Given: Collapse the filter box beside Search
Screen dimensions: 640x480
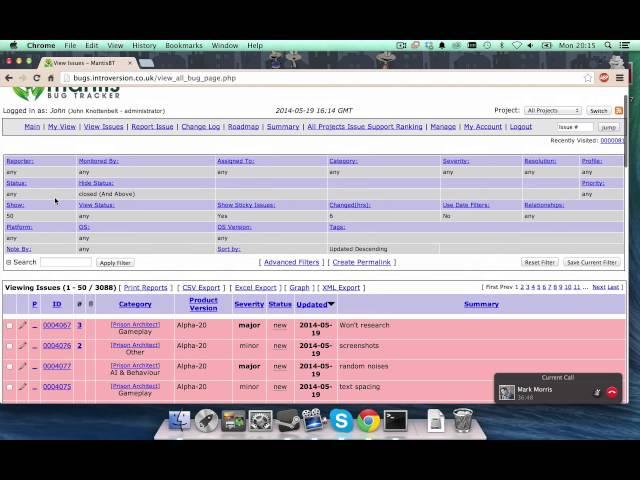Looking at the screenshot, I should click(9, 262).
